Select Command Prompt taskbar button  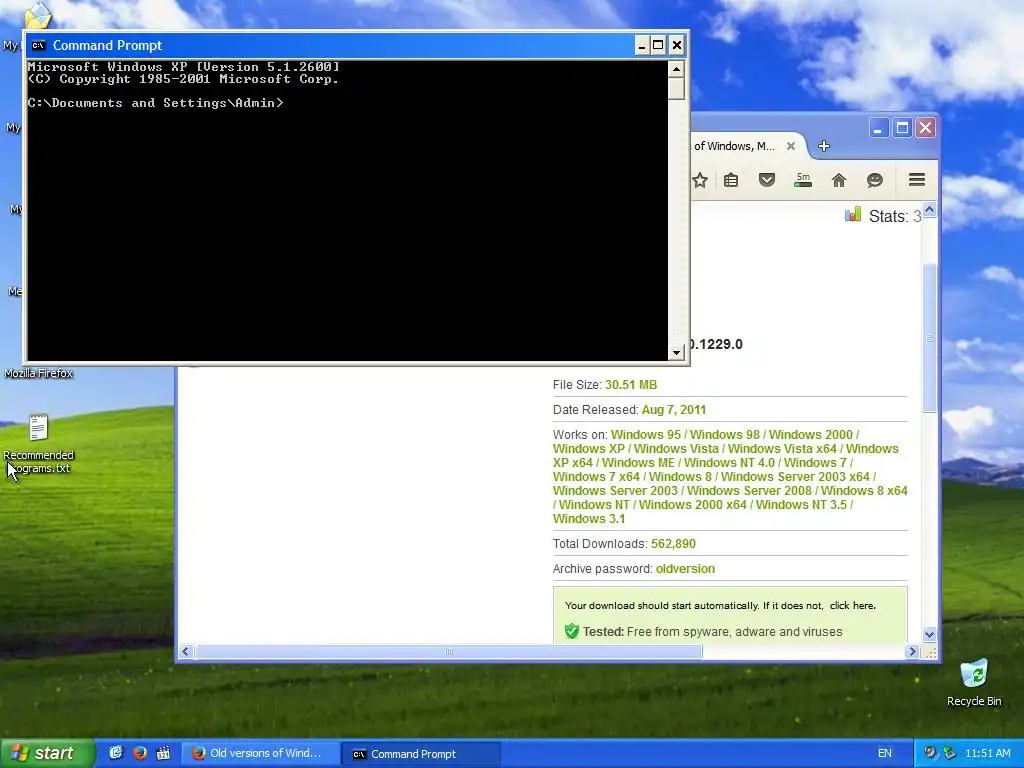422,754
